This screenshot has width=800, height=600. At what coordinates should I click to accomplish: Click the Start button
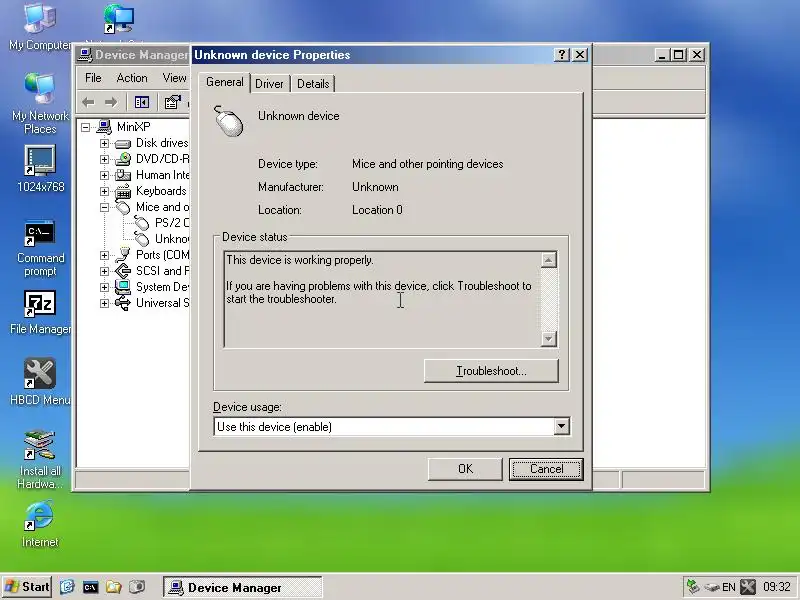click(x=27, y=587)
